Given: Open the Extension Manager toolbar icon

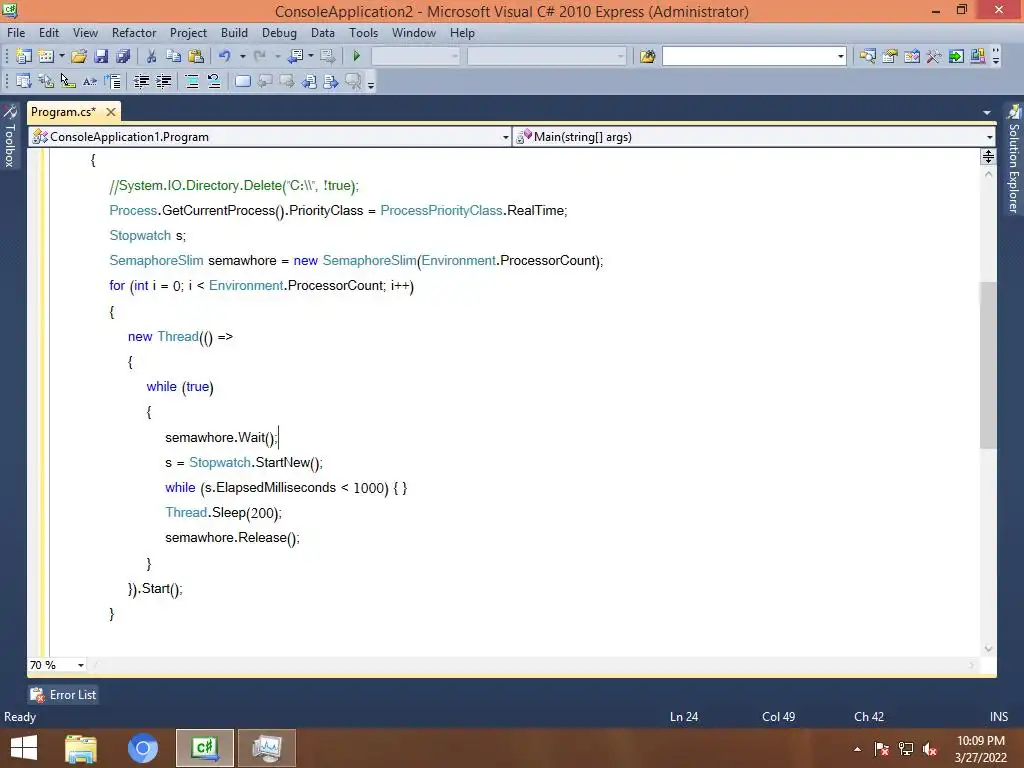Looking at the screenshot, I should pos(978,56).
